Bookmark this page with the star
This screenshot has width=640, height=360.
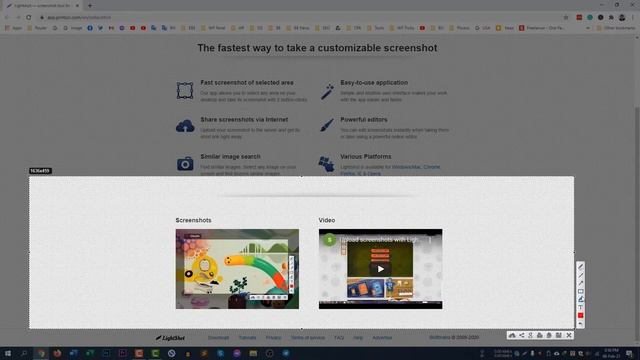coord(566,18)
